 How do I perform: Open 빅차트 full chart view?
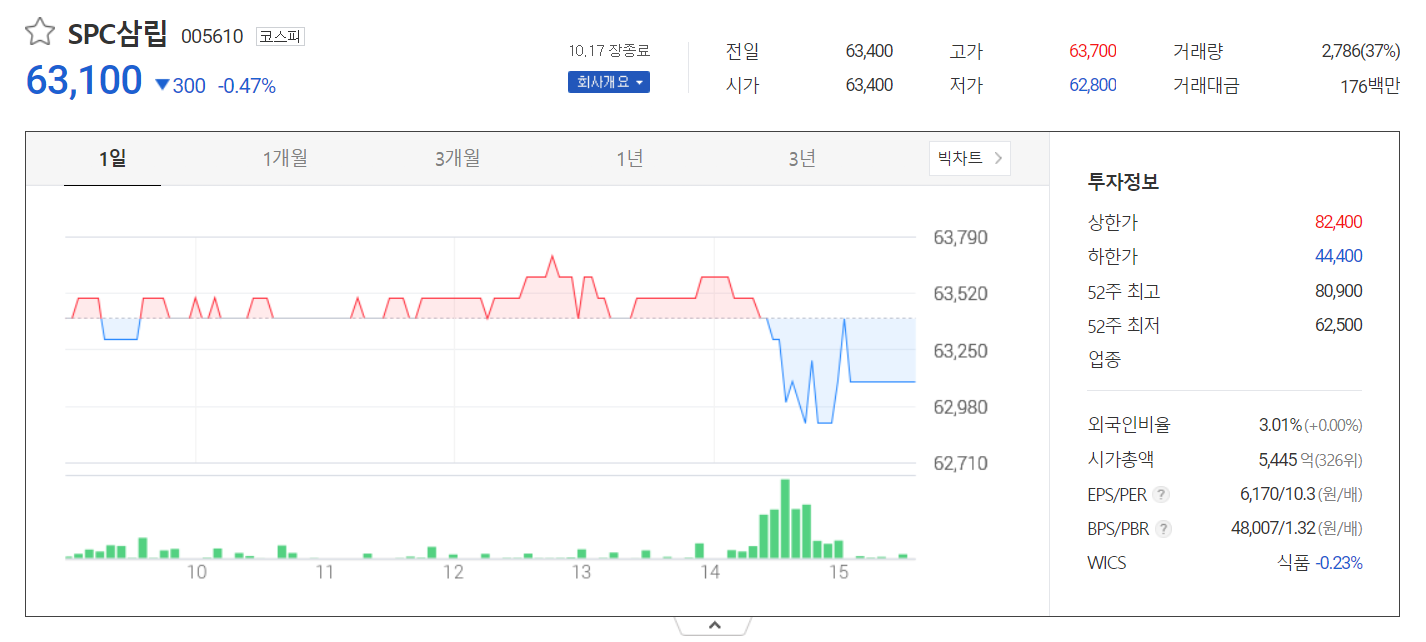pos(969,158)
